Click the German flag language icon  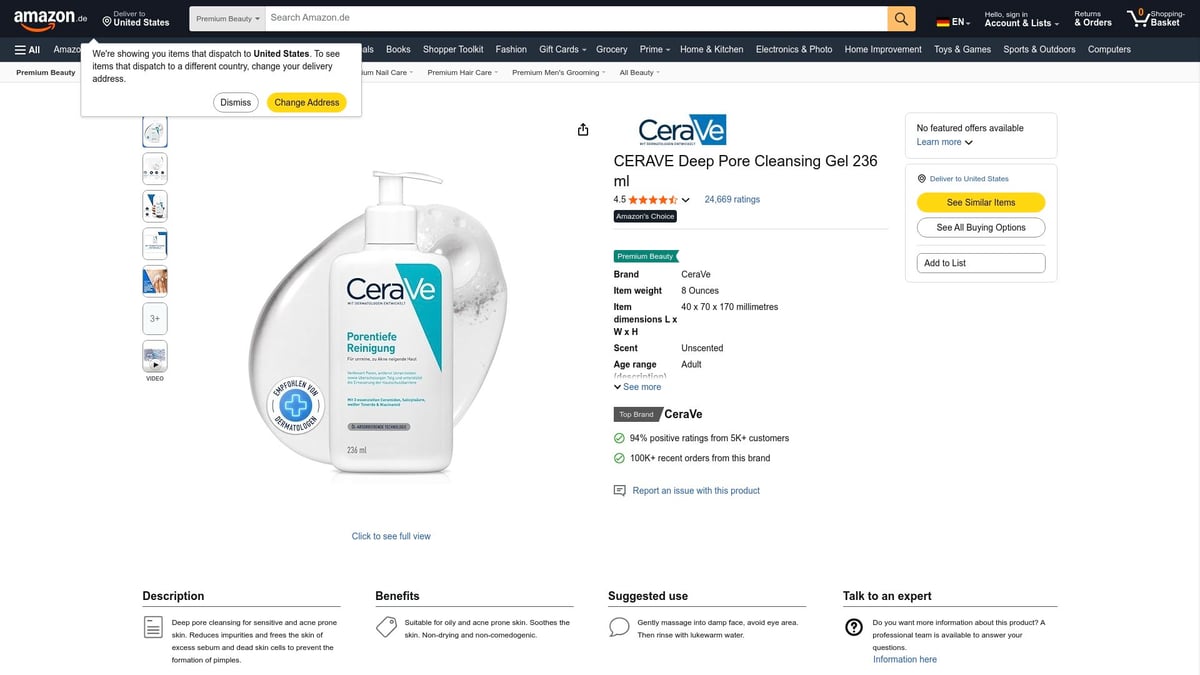[x=941, y=18]
